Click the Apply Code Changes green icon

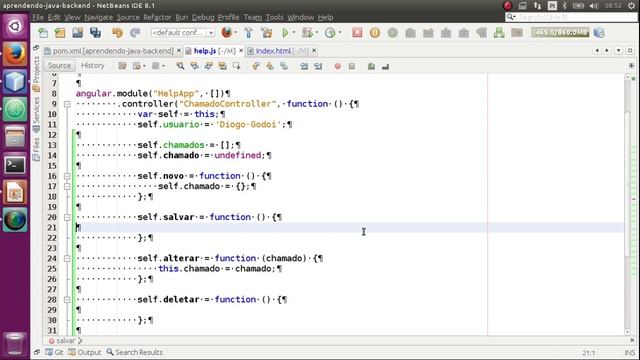[499, 33]
